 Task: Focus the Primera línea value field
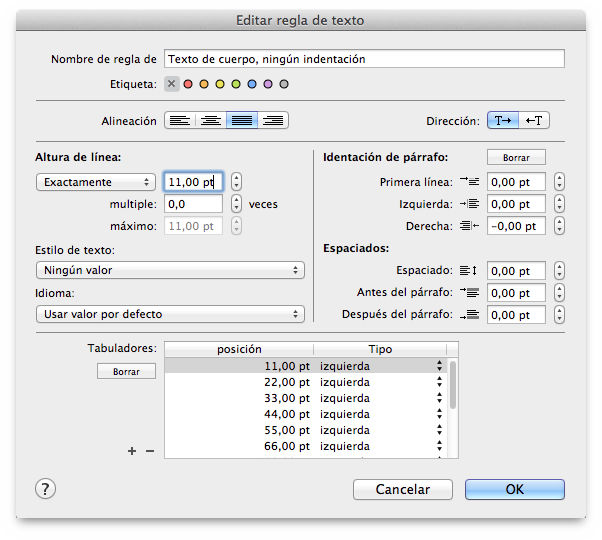coord(516,182)
